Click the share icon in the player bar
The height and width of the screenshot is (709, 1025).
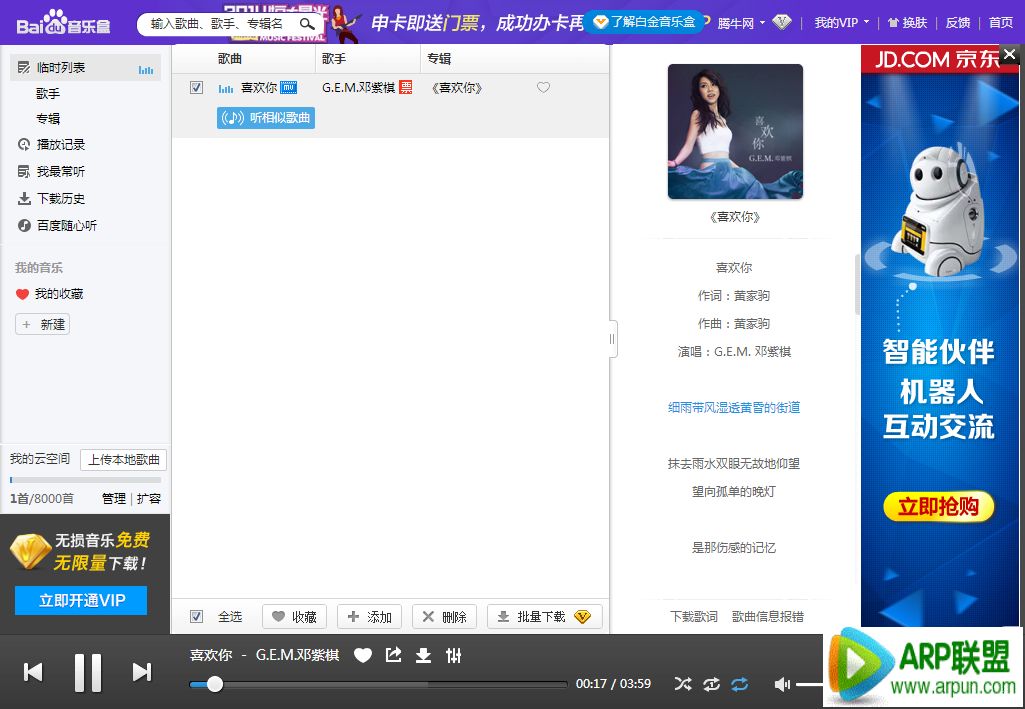point(393,655)
